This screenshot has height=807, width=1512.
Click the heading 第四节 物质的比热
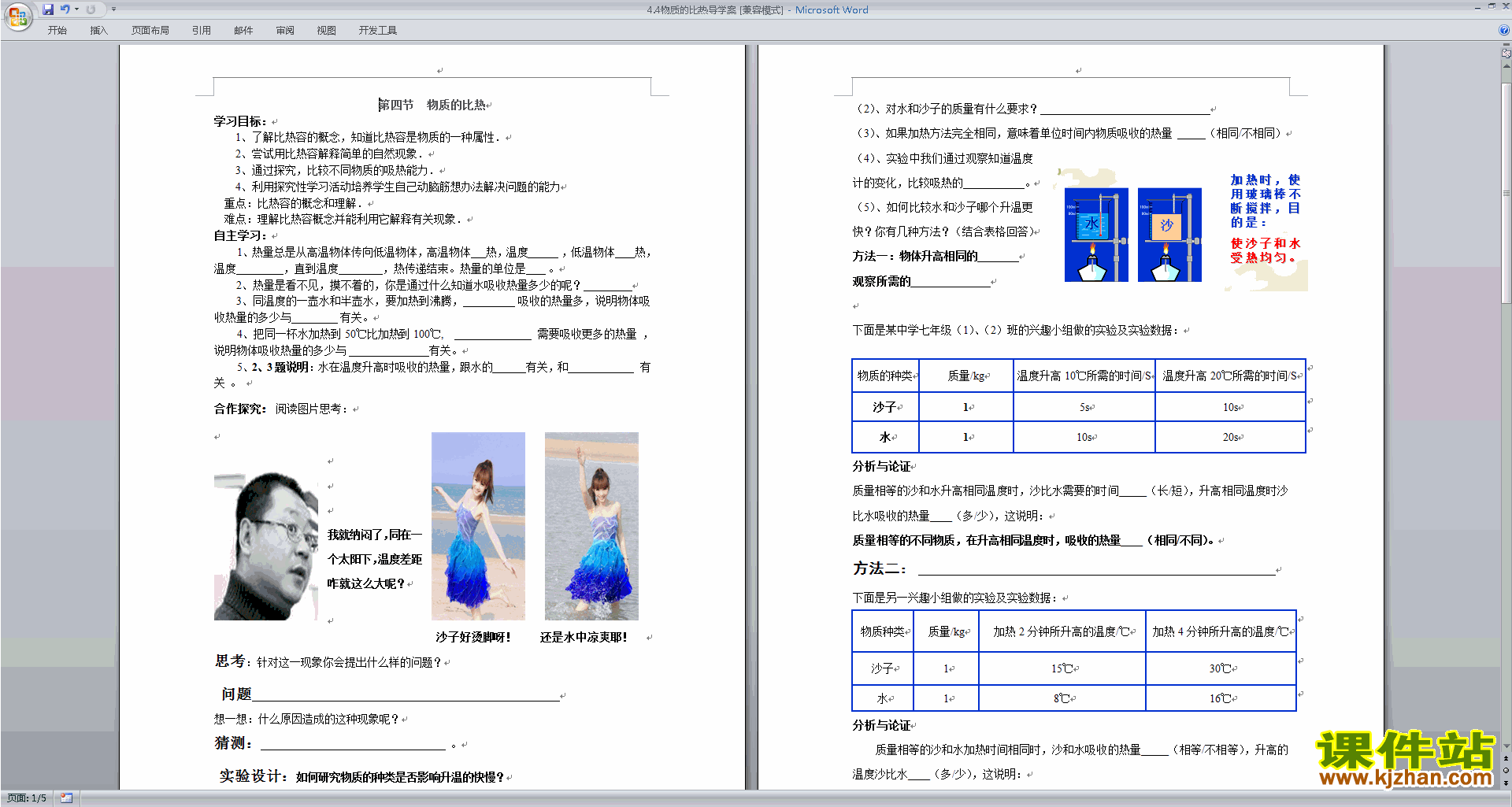[x=432, y=105]
